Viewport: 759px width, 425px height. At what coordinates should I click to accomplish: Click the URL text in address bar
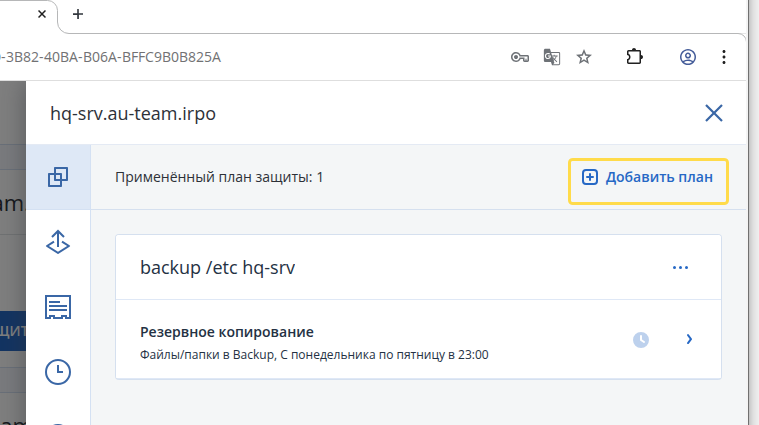[x=110, y=57]
